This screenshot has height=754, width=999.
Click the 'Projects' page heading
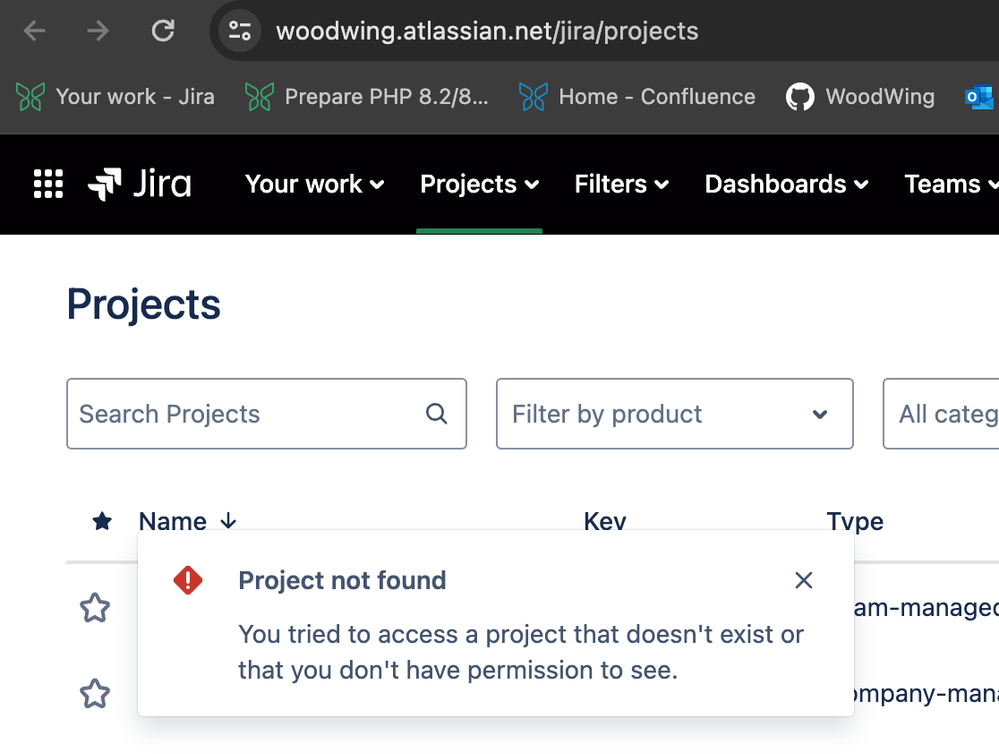(x=144, y=304)
